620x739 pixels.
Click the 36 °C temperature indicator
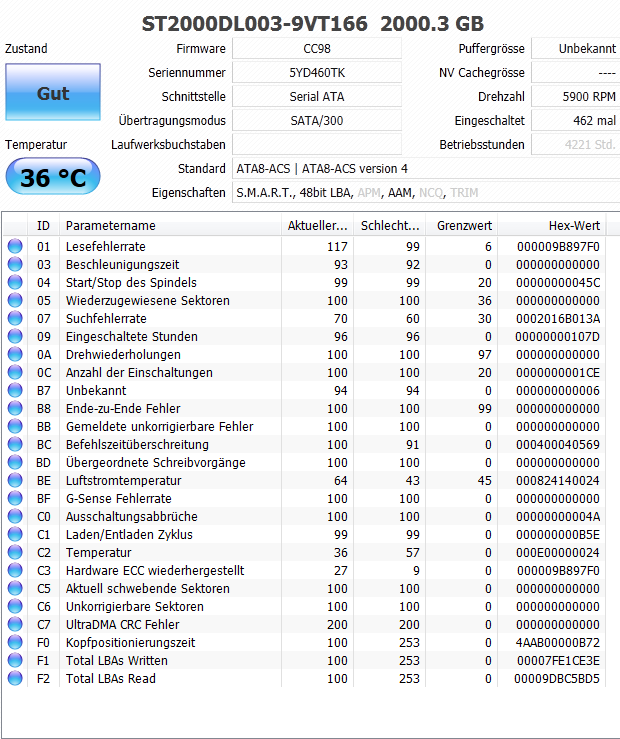tap(53, 177)
